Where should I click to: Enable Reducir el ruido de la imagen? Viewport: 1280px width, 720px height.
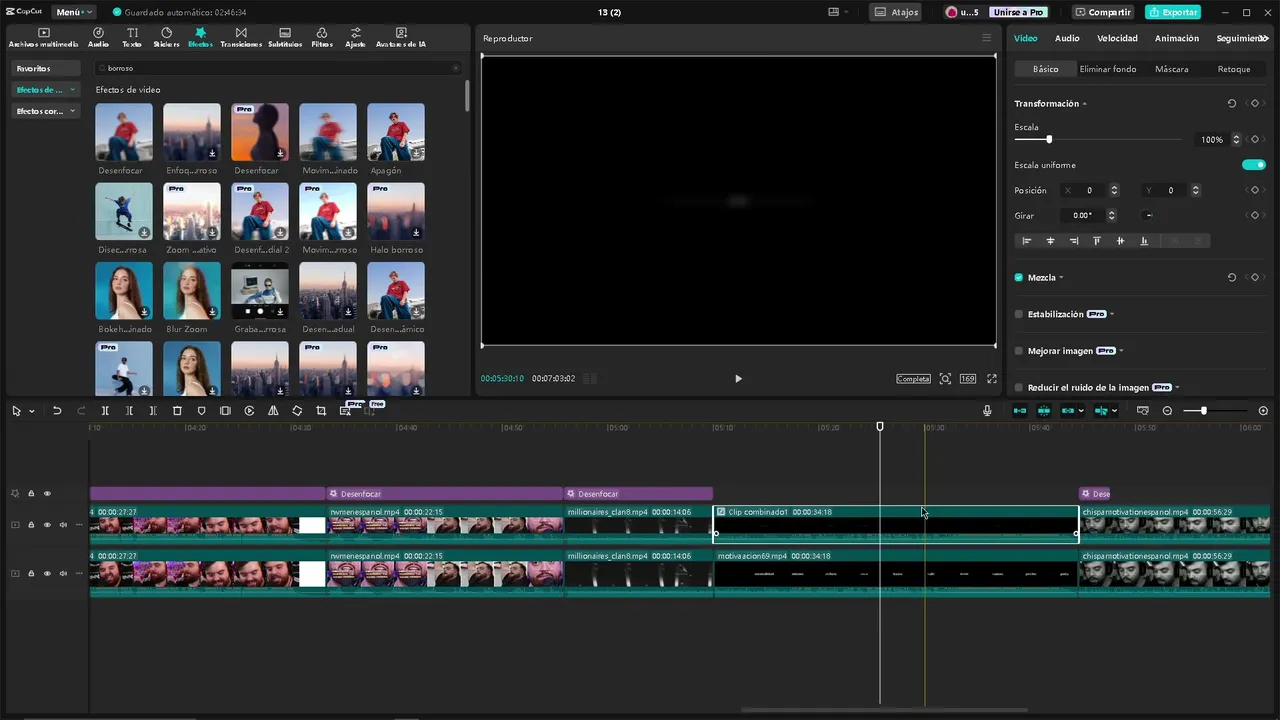click(1019, 387)
